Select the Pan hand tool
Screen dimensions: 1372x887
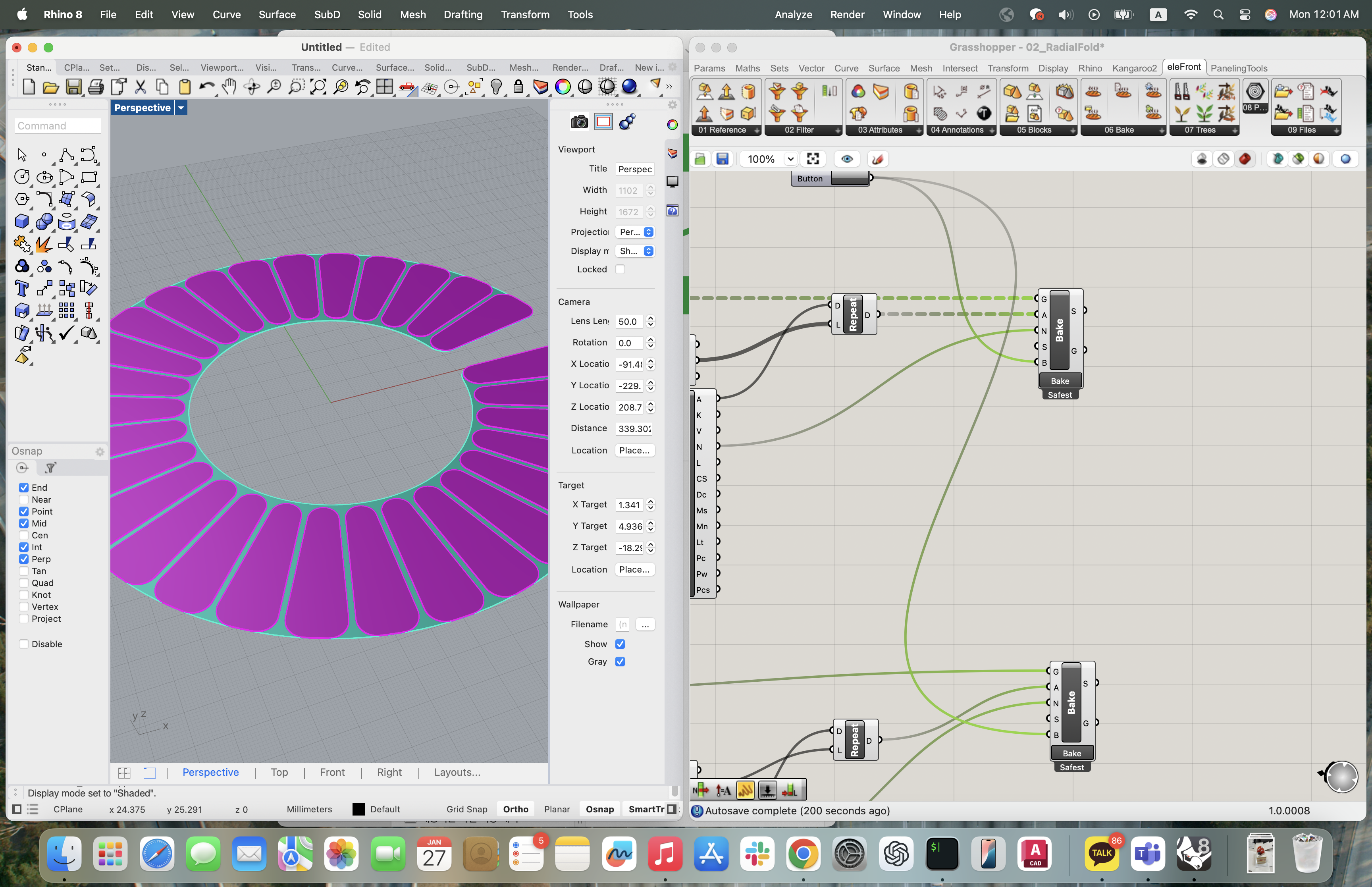click(229, 87)
